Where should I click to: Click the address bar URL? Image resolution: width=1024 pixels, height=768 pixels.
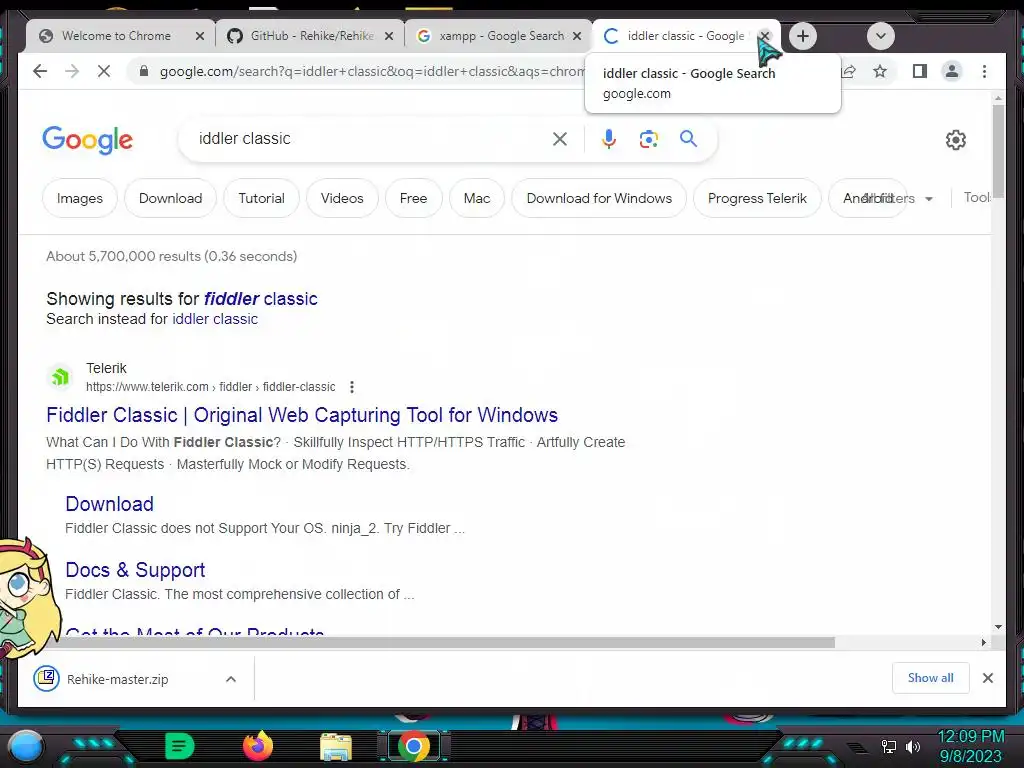[371, 71]
